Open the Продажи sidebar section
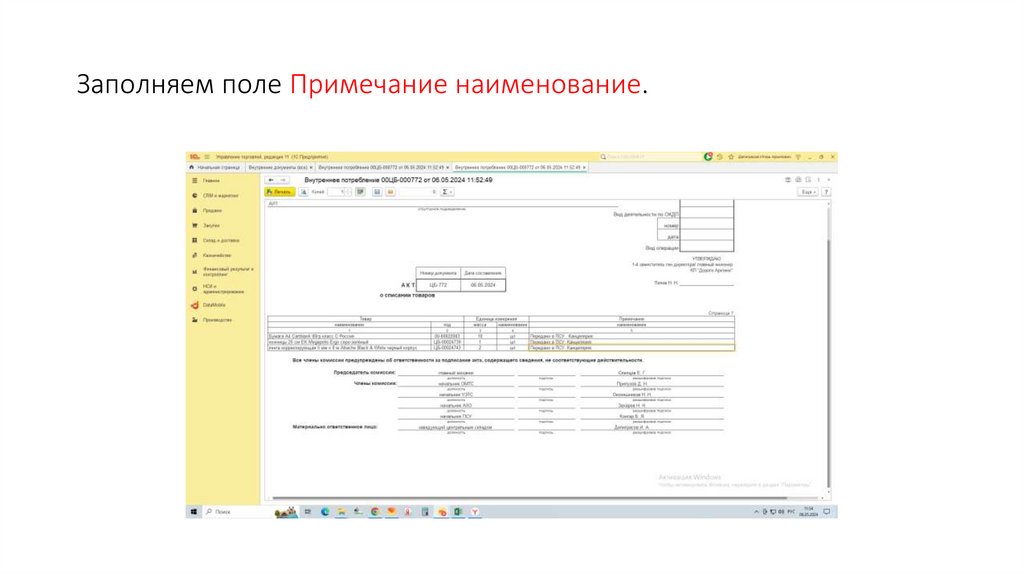The width and height of the screenshot is (1024, 574). click(x=212, y=211)
